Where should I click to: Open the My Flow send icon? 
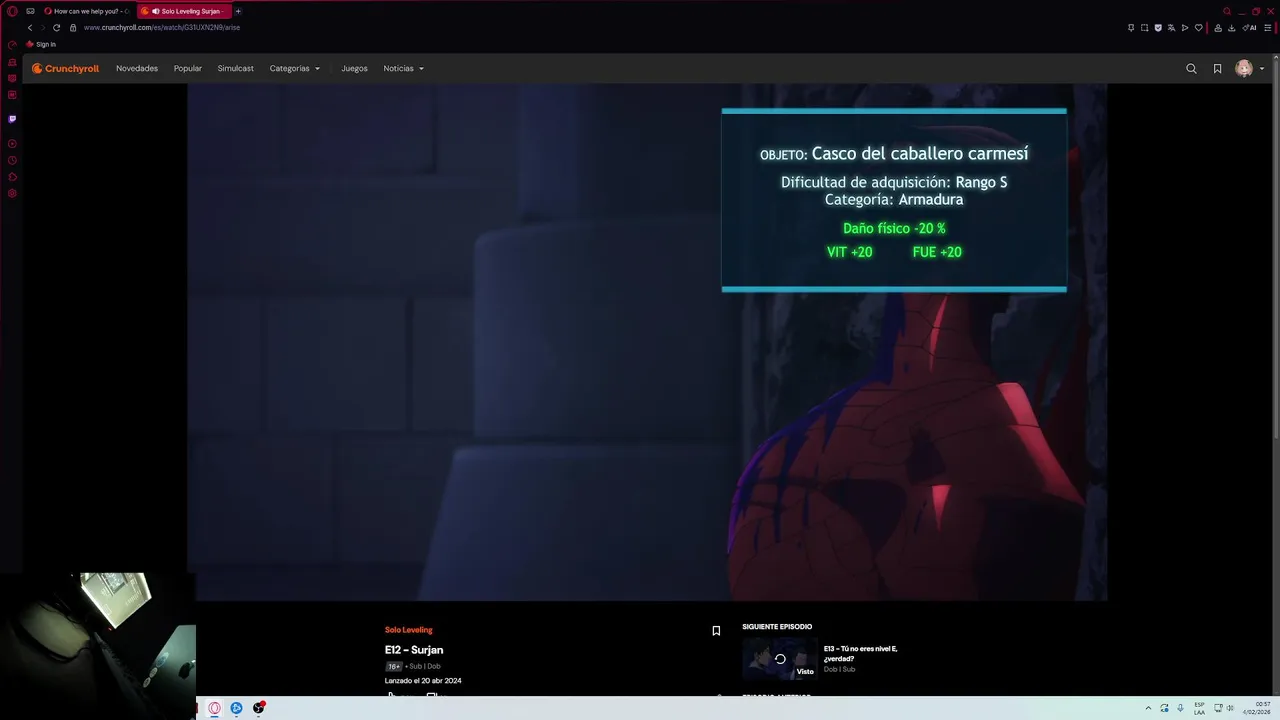coord(1185,28)
